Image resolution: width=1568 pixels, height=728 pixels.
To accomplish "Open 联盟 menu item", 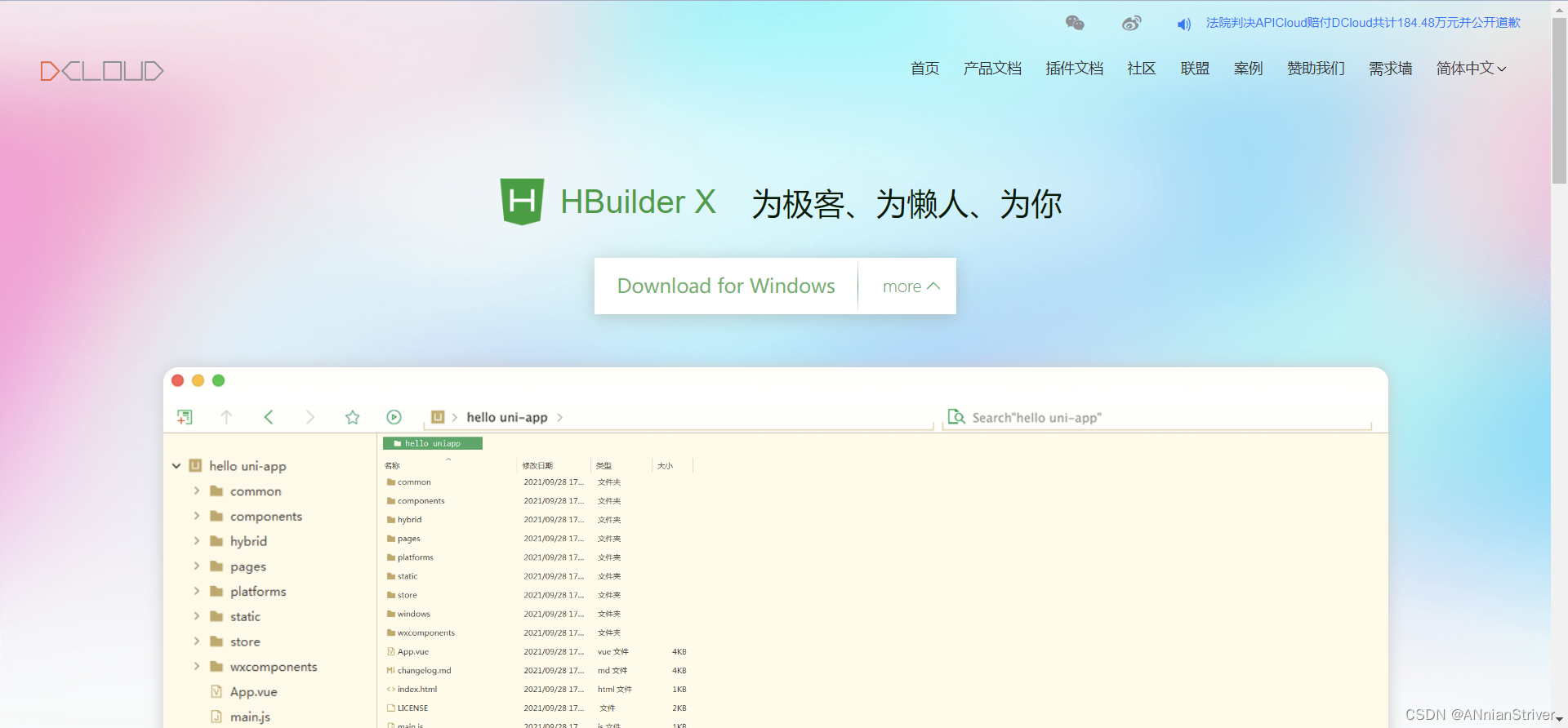I will click(1195, 69).
